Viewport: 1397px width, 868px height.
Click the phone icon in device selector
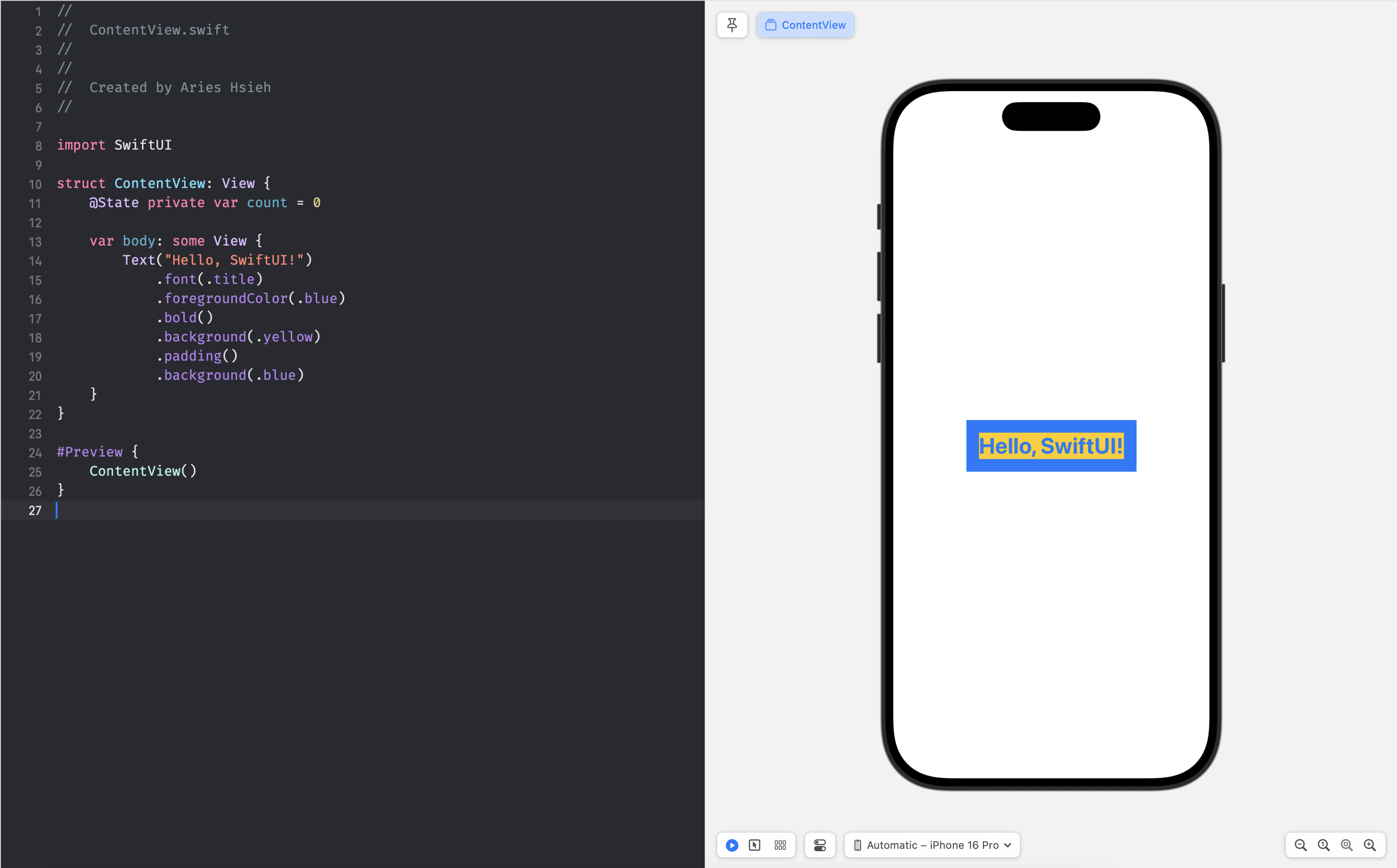[x=857, y=845]
